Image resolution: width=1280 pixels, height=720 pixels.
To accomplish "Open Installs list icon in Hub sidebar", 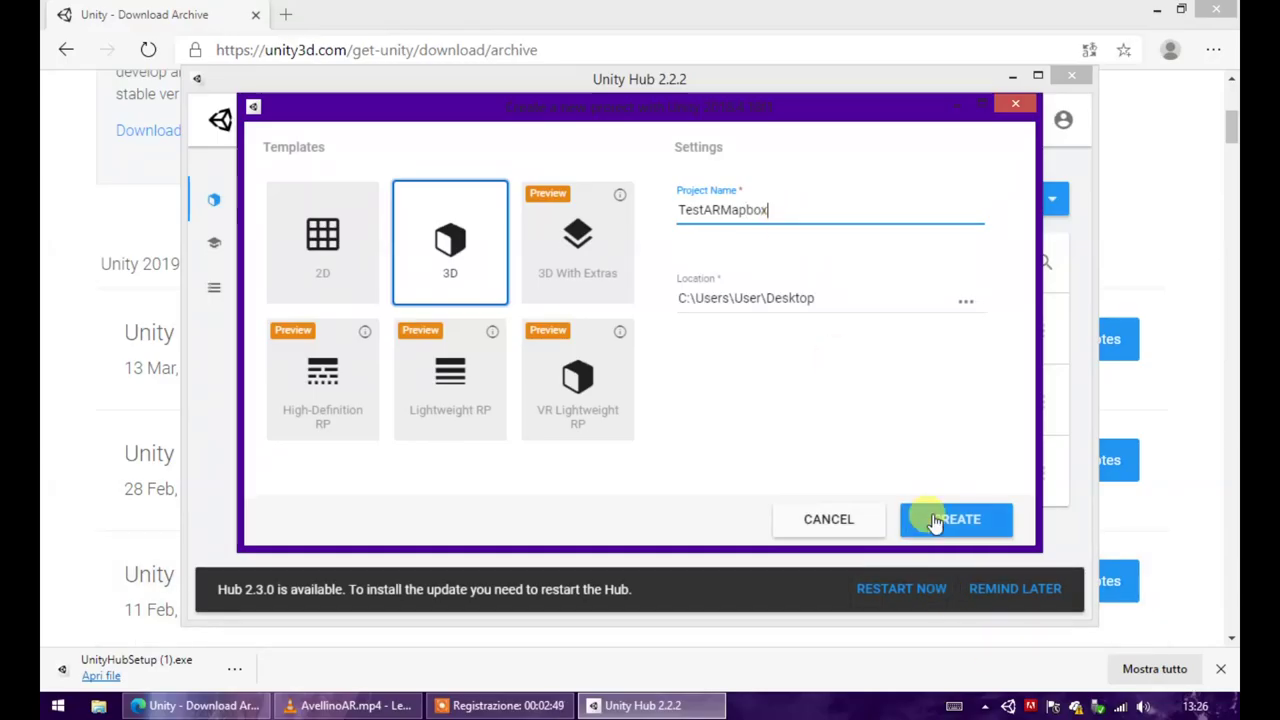I will [214, 288].
